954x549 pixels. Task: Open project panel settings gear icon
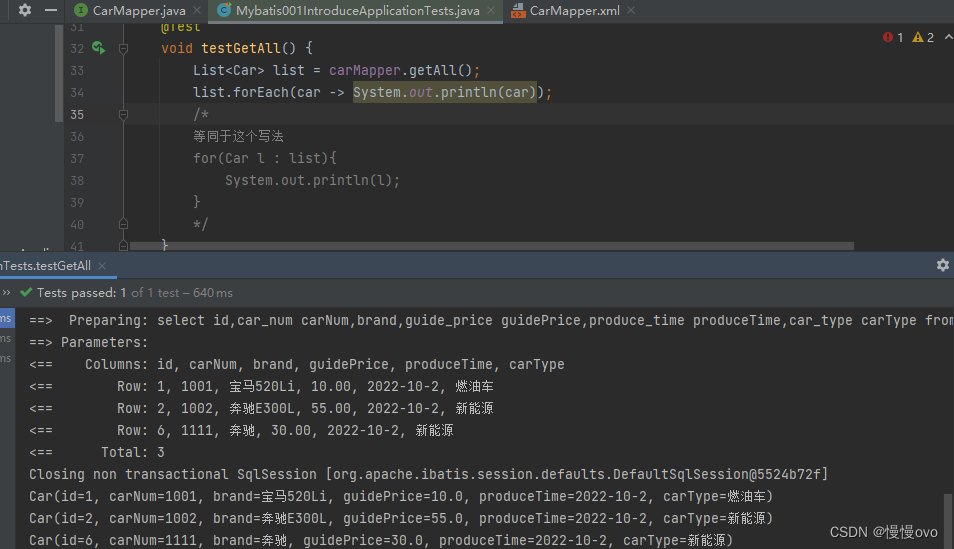click(25, 10)
